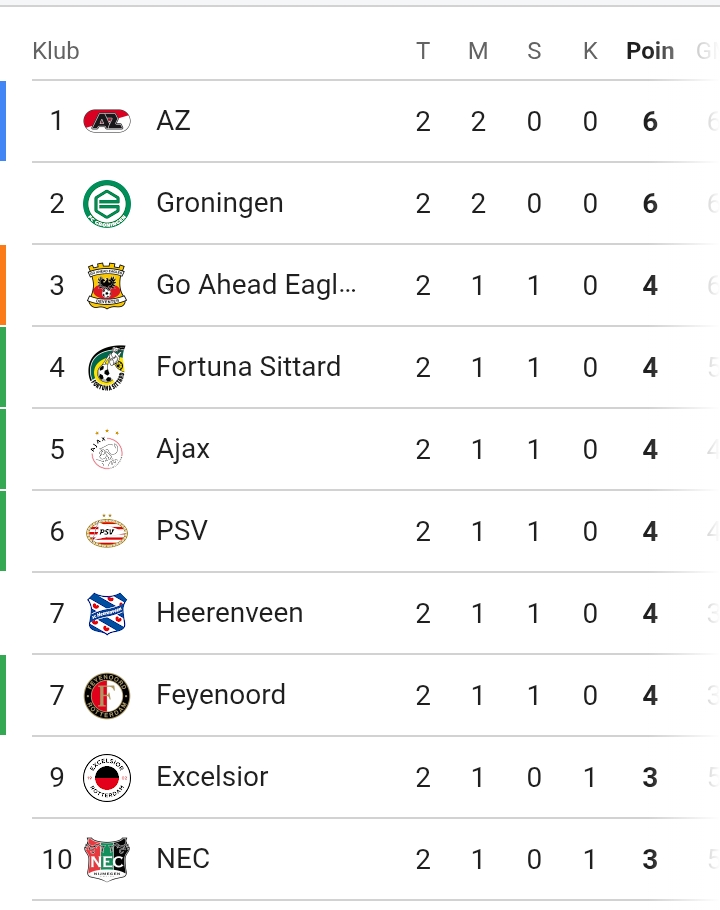720x910 pixels.
Task: Select the Feyenoord team name
Action: (x=221, y=695)
